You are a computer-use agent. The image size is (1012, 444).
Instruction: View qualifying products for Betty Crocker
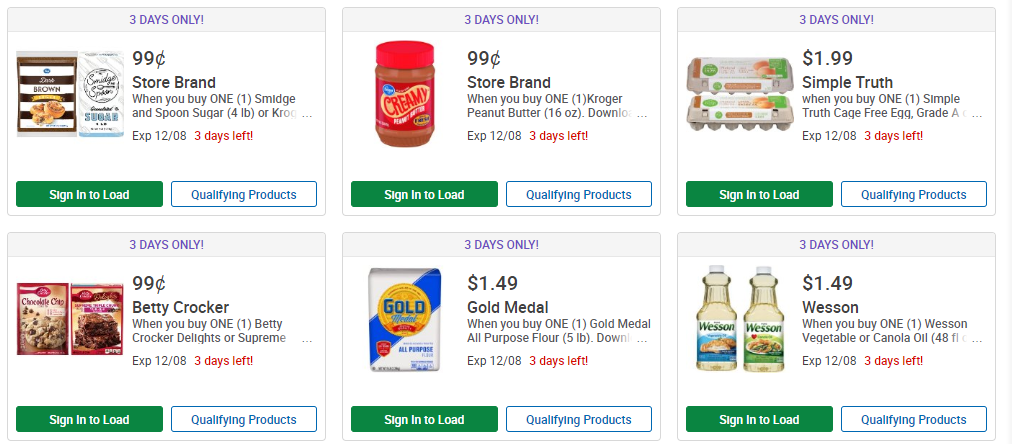coord(244,419)
